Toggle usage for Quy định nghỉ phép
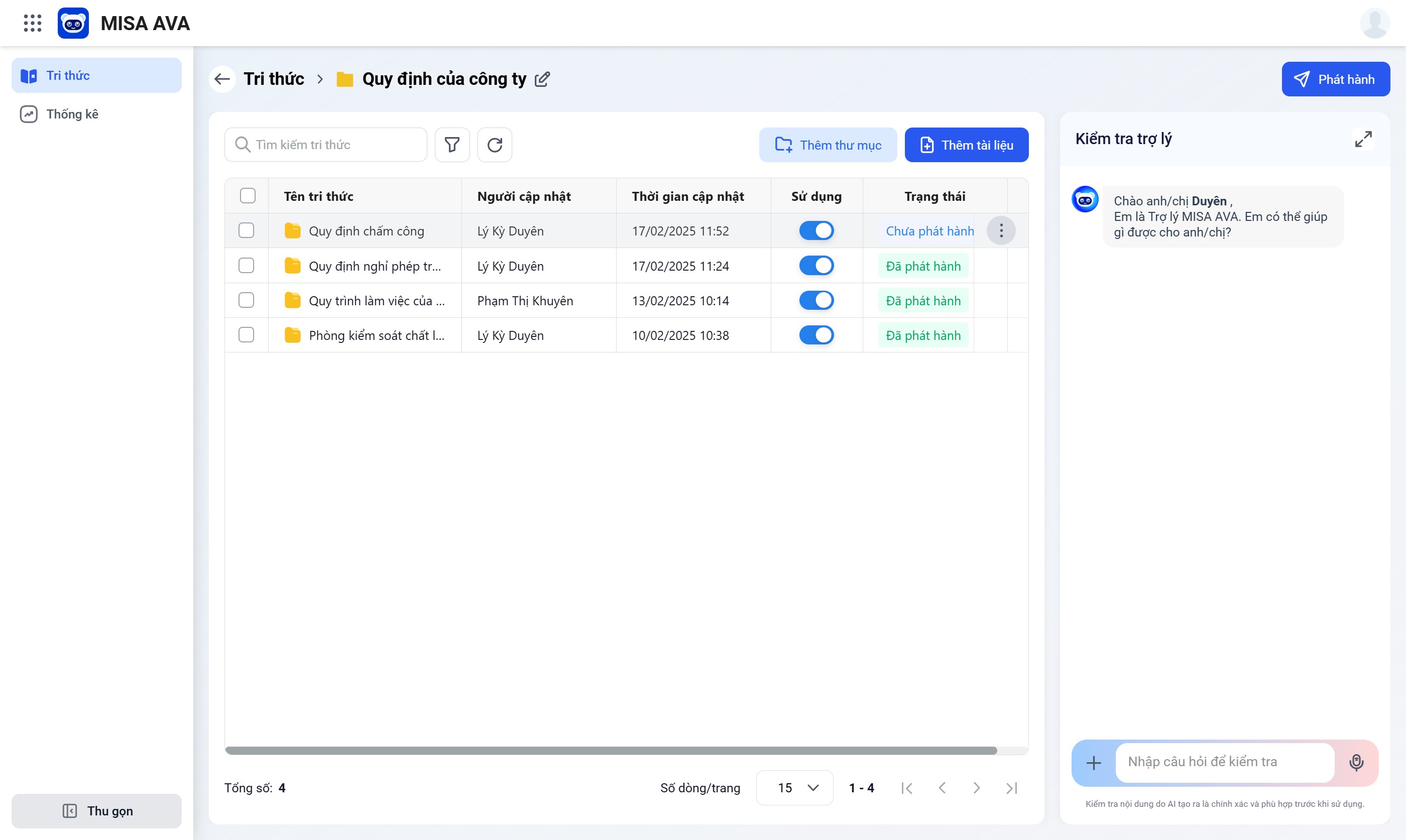The height and width of the screenshot is (840, 1406). click(x=816, y=266)
